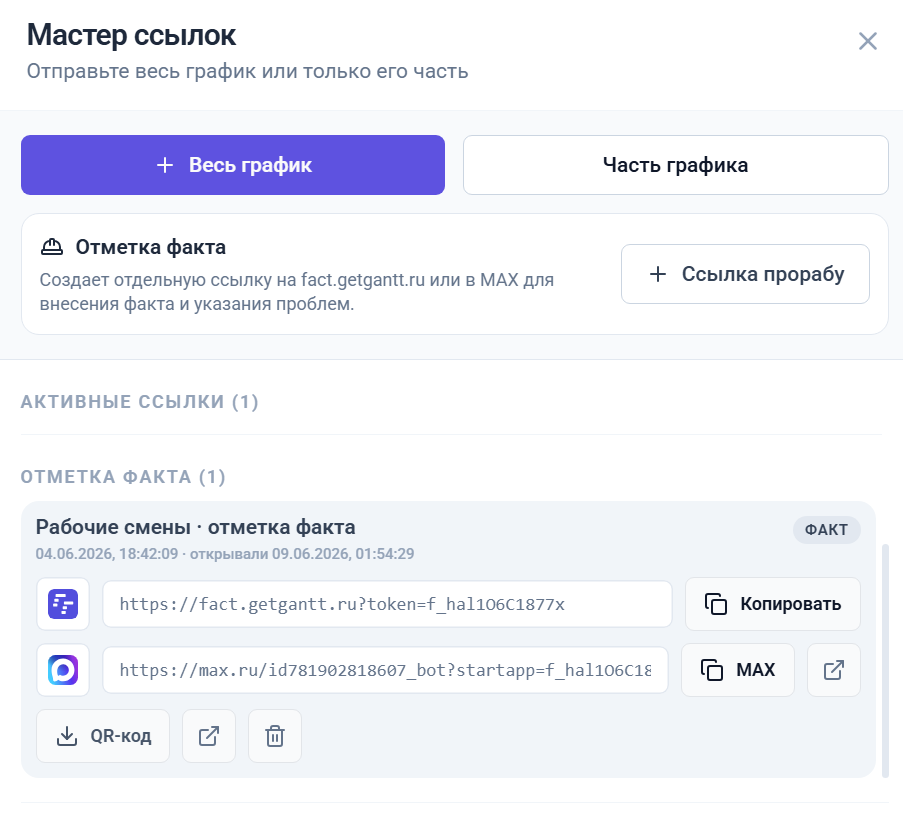Click the Весь график button
903x819 pixels.
pos(233,165)
